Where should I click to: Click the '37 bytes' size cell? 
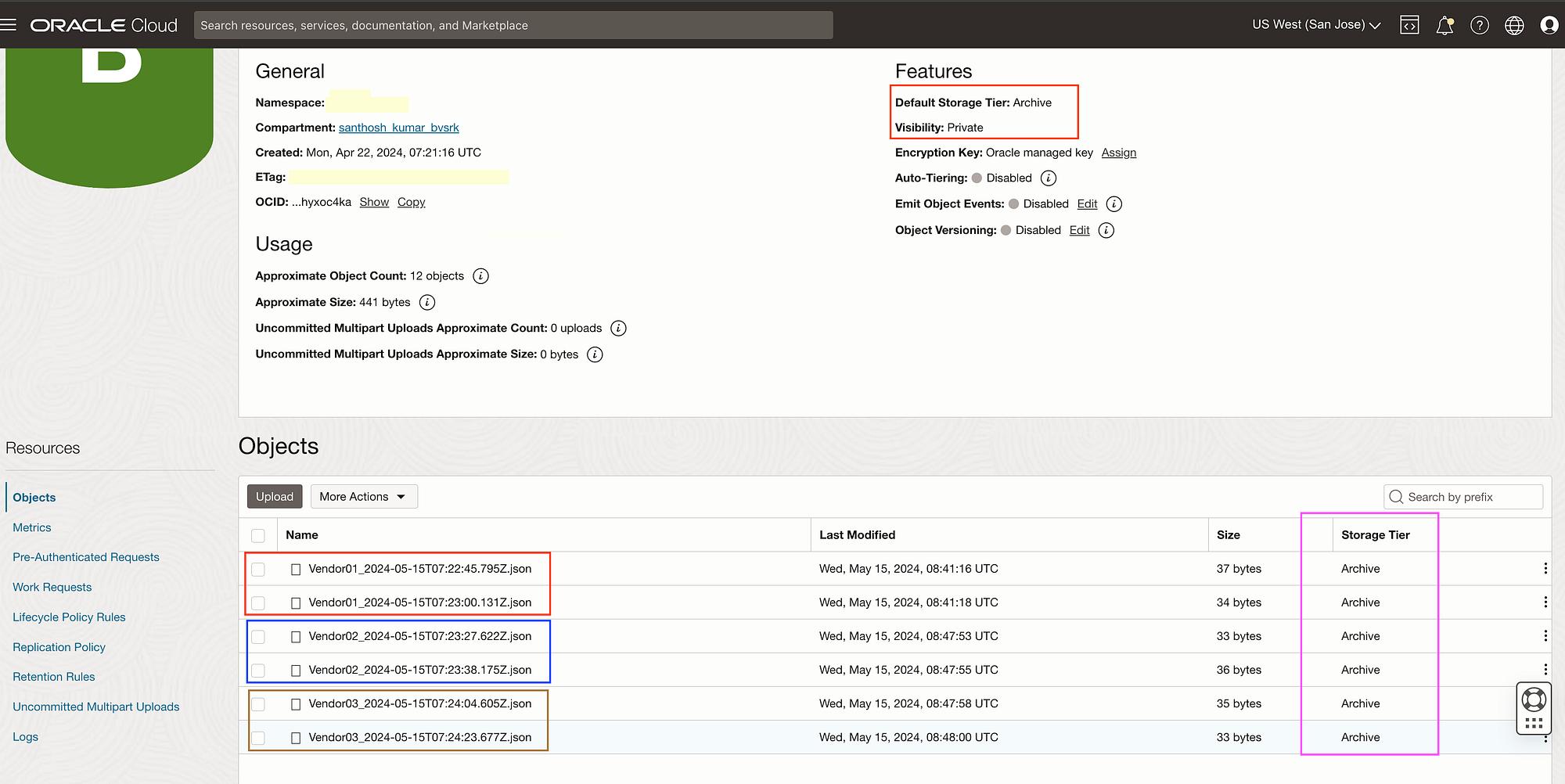[1239, 569]
